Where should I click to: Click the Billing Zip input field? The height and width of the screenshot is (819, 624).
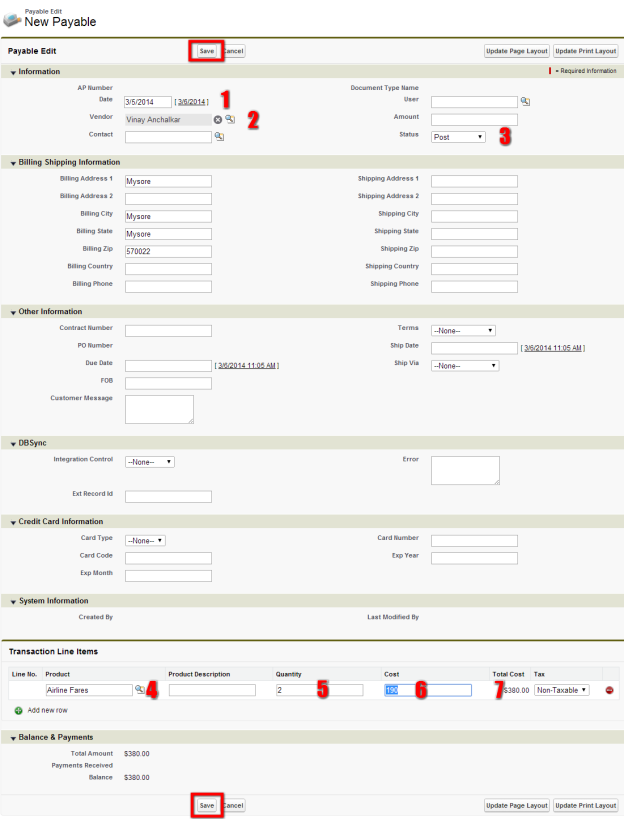[168, 251]
